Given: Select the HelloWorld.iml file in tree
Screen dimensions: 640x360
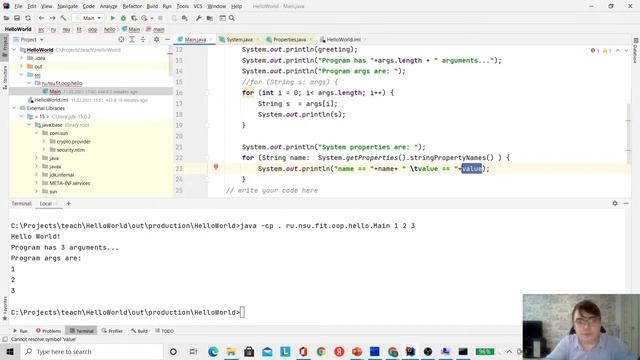Looking at the screenshot, I should click(51, 100).
